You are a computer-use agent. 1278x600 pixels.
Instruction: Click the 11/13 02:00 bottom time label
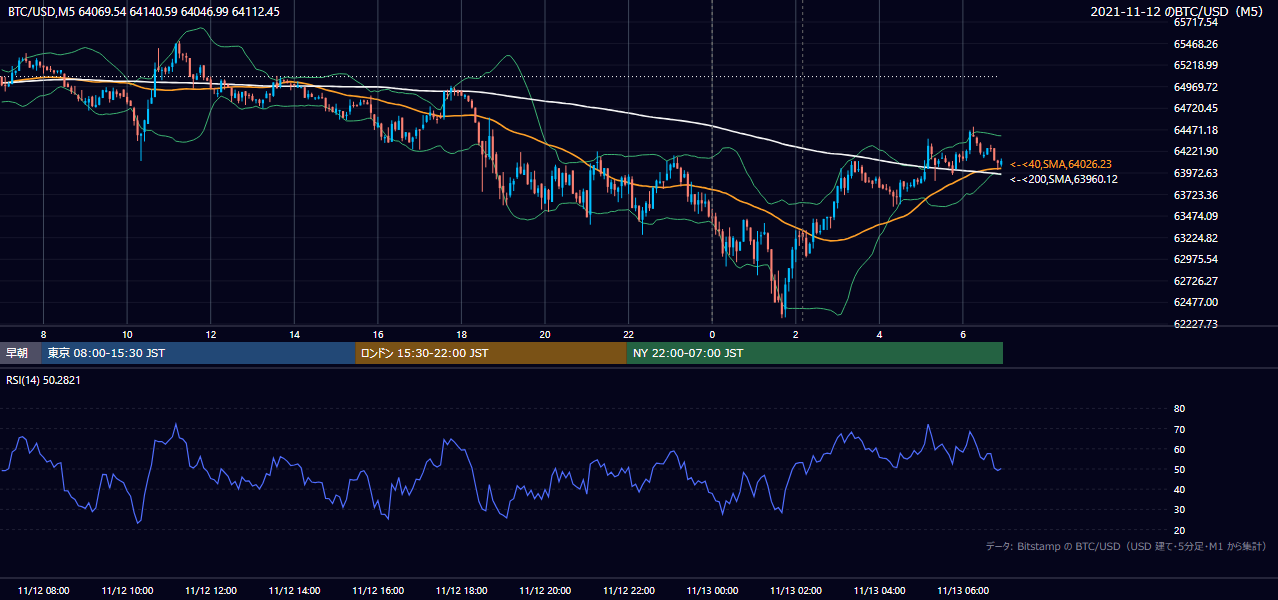click(795, 590)
